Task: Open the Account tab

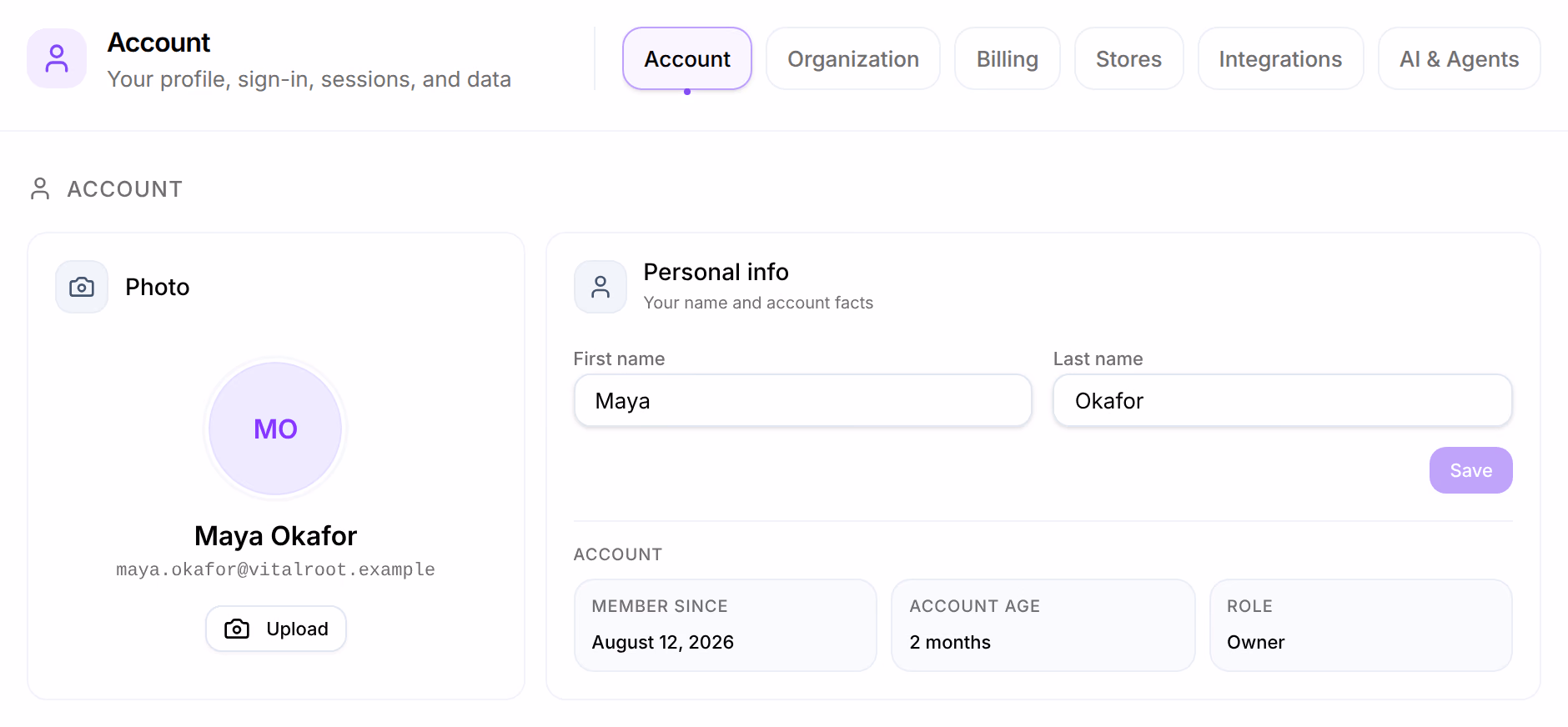Action: 687,58
